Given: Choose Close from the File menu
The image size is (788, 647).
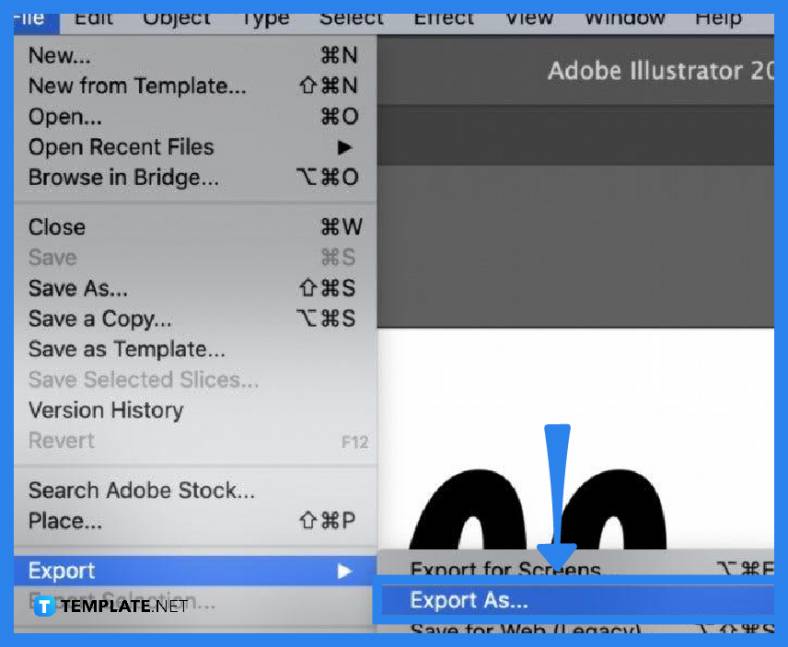Looking at the screenshot, I should 57,227.
